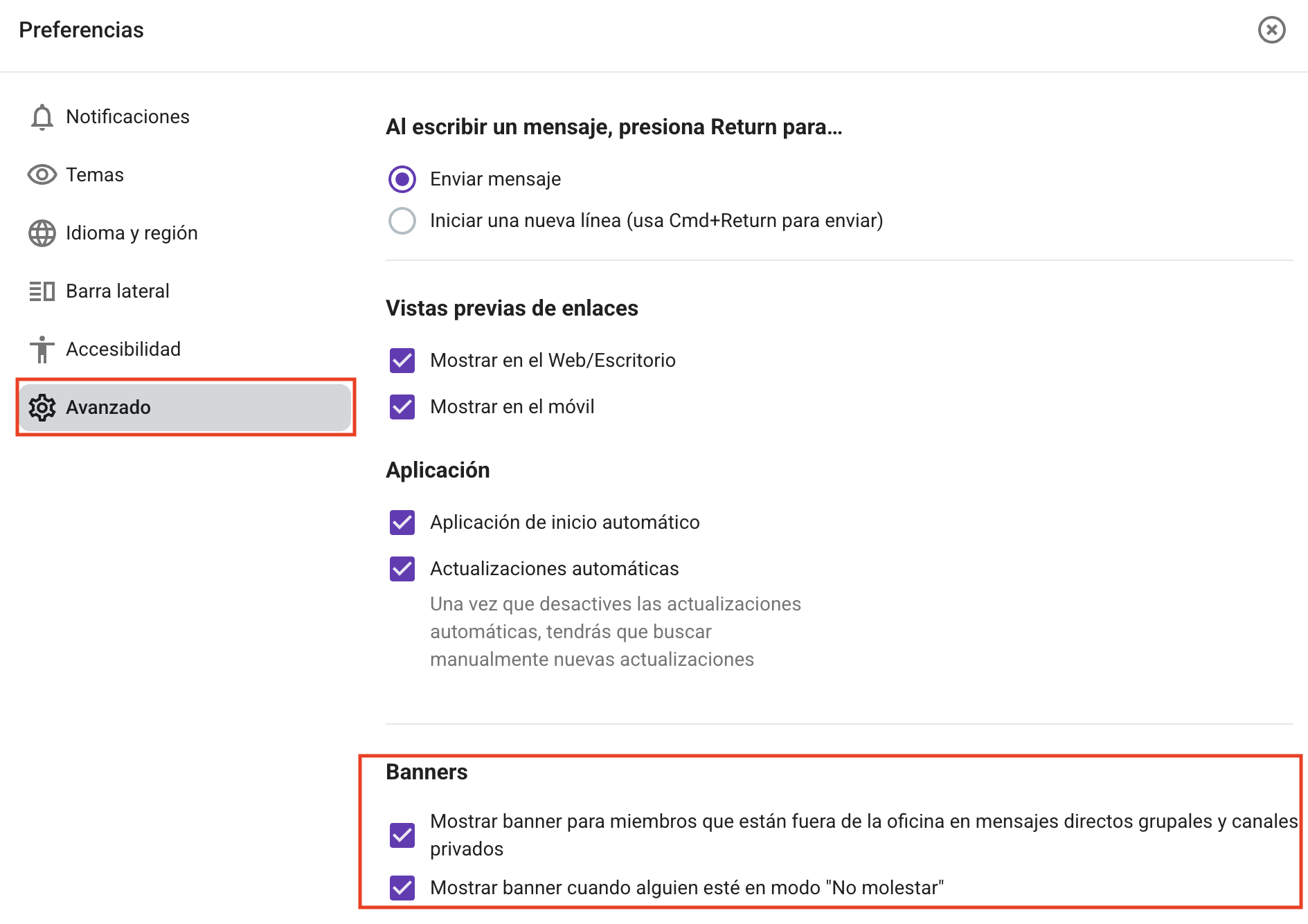Click the gear icon for Avanzado
This screenshot has width=1308, height=924.
[x=42, y=408]
